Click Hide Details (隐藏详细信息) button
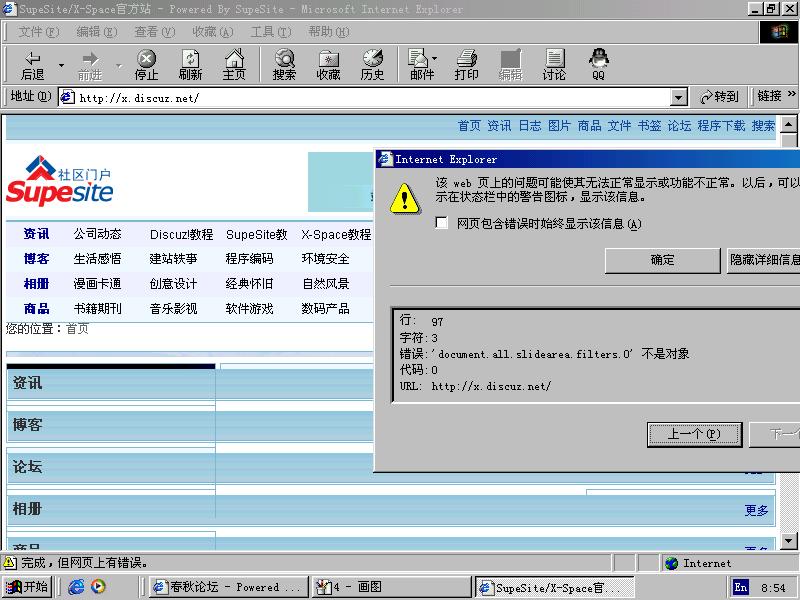Image resolution: width=800 pixels, height=600 pixels. click(x=763, y=260)
